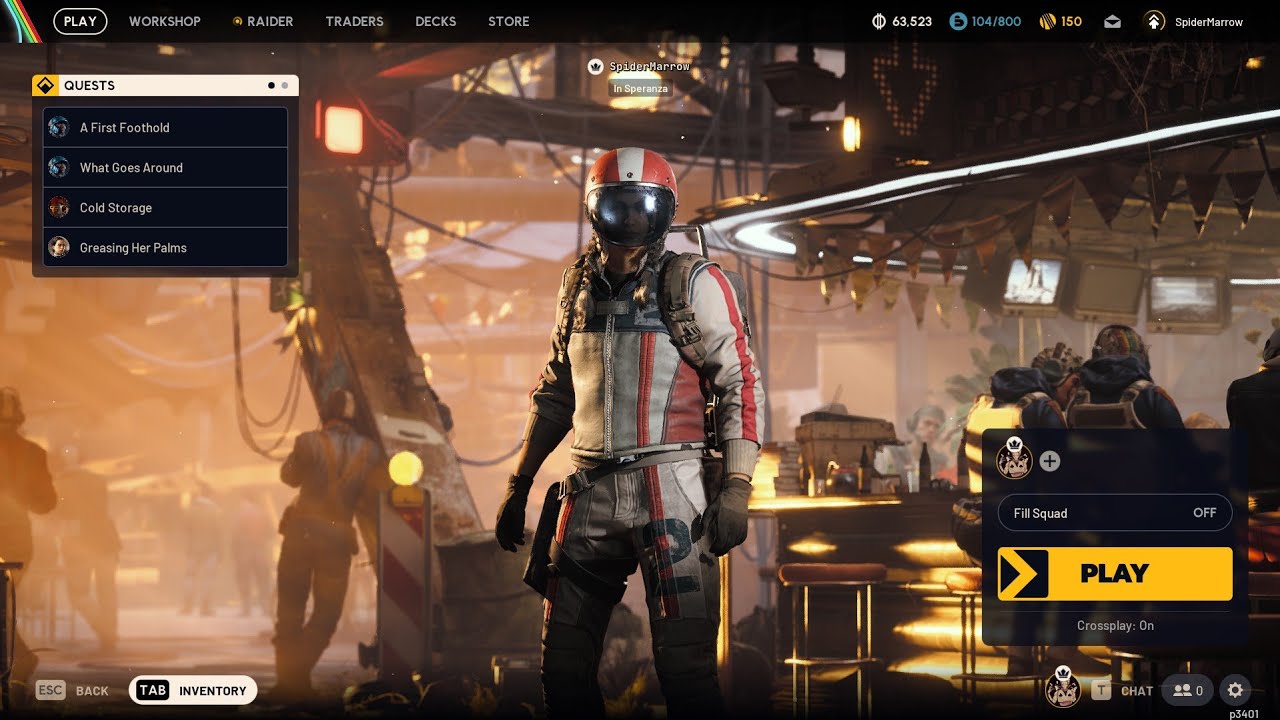Open the A First Foothold quest
1280x720 pixels.
click(x=166, y=128)
